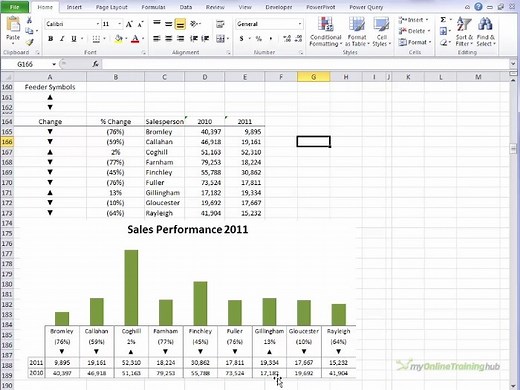This screenshot has width=520, height=390.
Task: Toggle Italic formatting
Action: 62,39
